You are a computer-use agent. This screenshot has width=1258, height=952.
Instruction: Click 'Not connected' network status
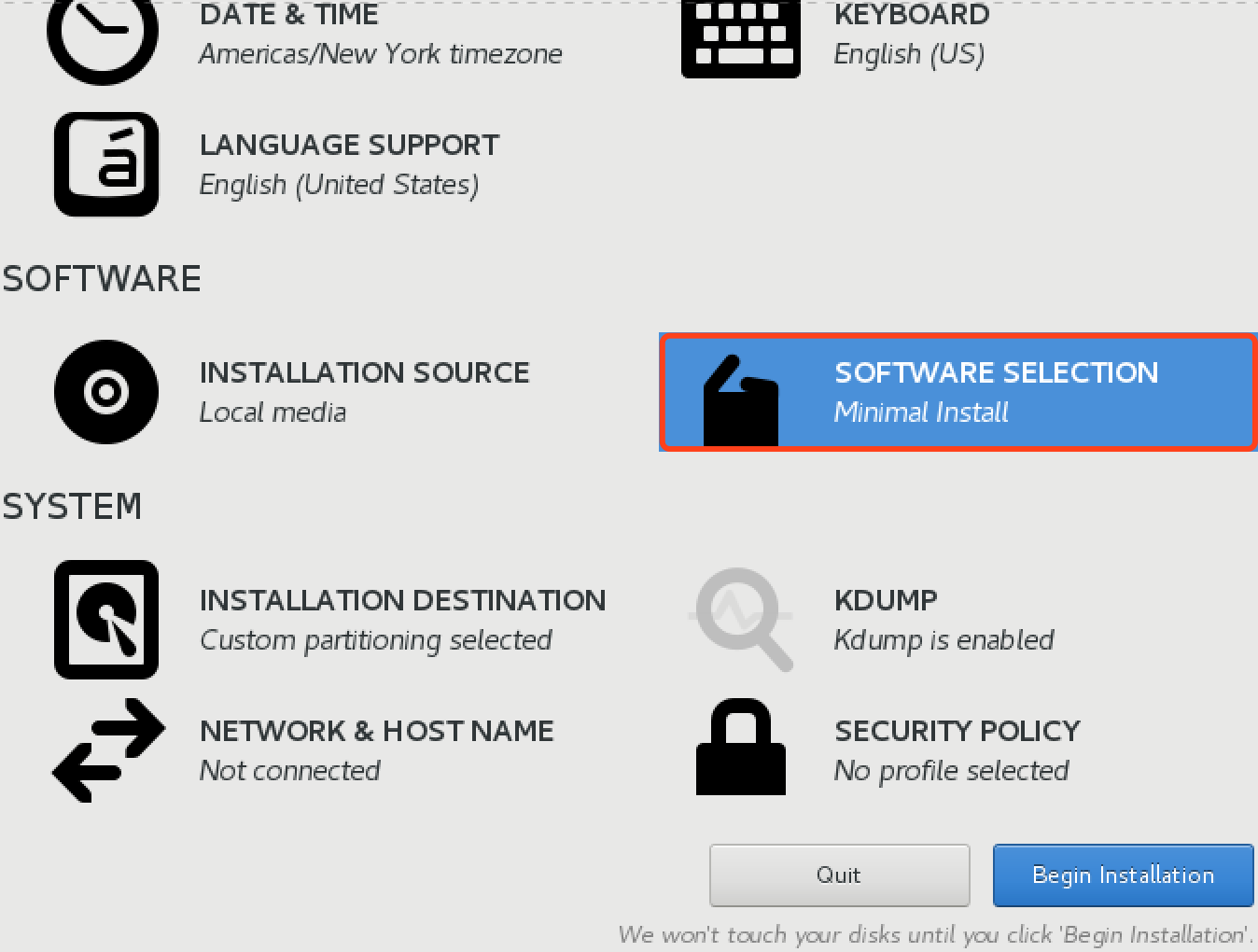pyautogui.click(x=290, y=771)
